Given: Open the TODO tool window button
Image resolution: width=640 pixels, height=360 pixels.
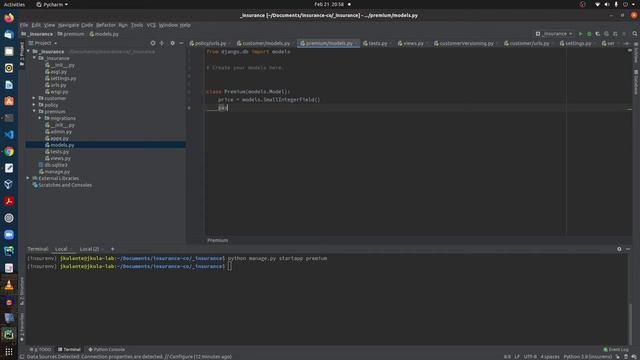Looking at the screenshot, I should tap(42, 349).
